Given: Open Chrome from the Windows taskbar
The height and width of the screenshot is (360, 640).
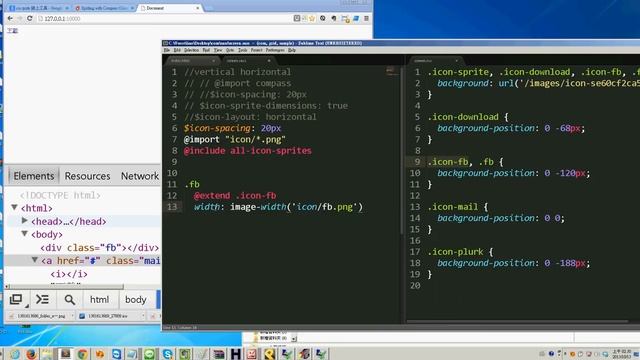Looking at the screenshot, I should point(82,354).
